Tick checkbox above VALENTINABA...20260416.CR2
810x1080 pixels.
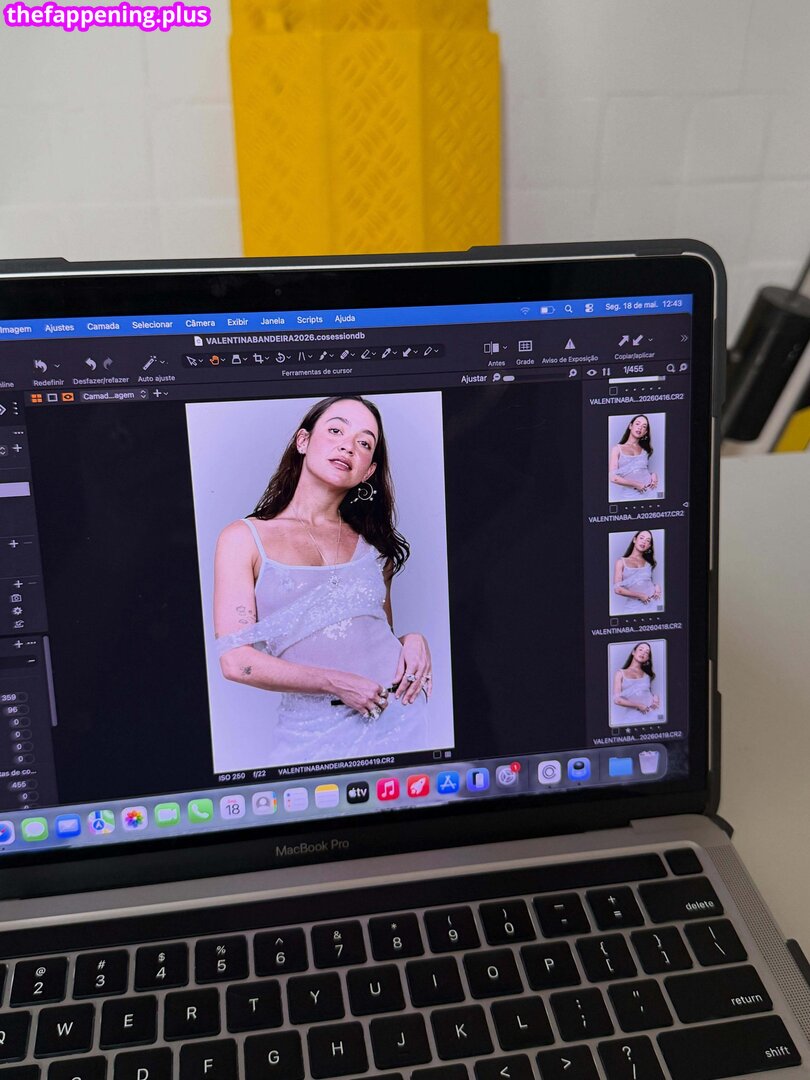click(x=614, y=391)
